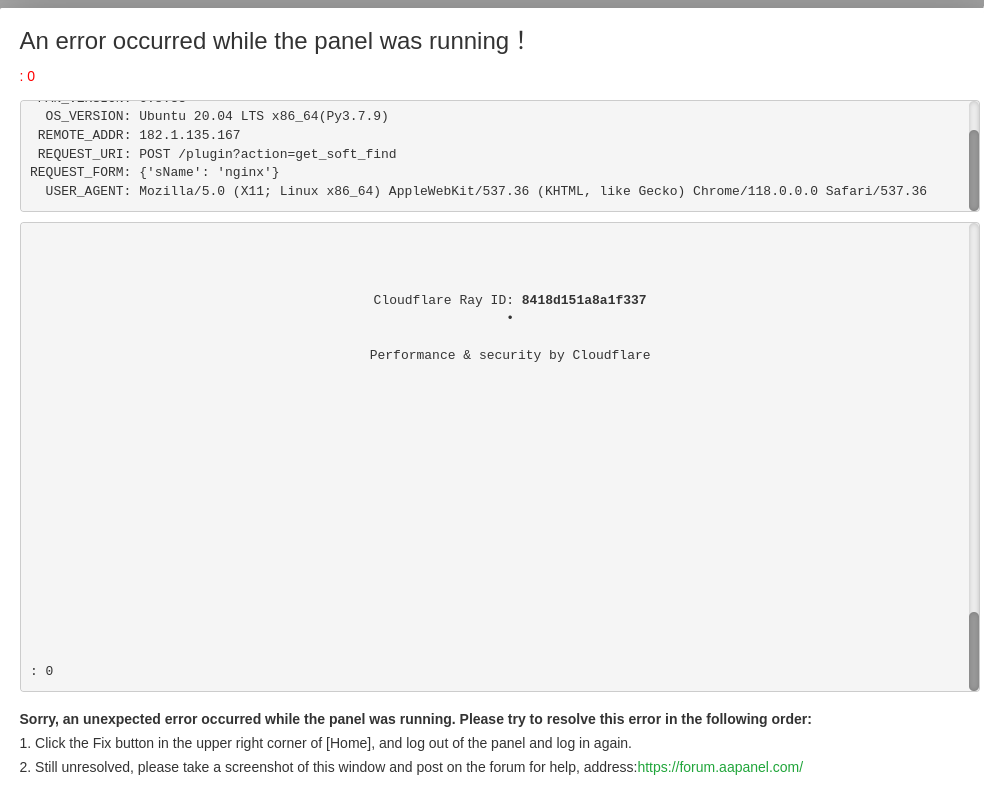This screenshot has width=984, height=803.
Task: Click "Performance & security by Cloudflare" text
Action: 510,355
